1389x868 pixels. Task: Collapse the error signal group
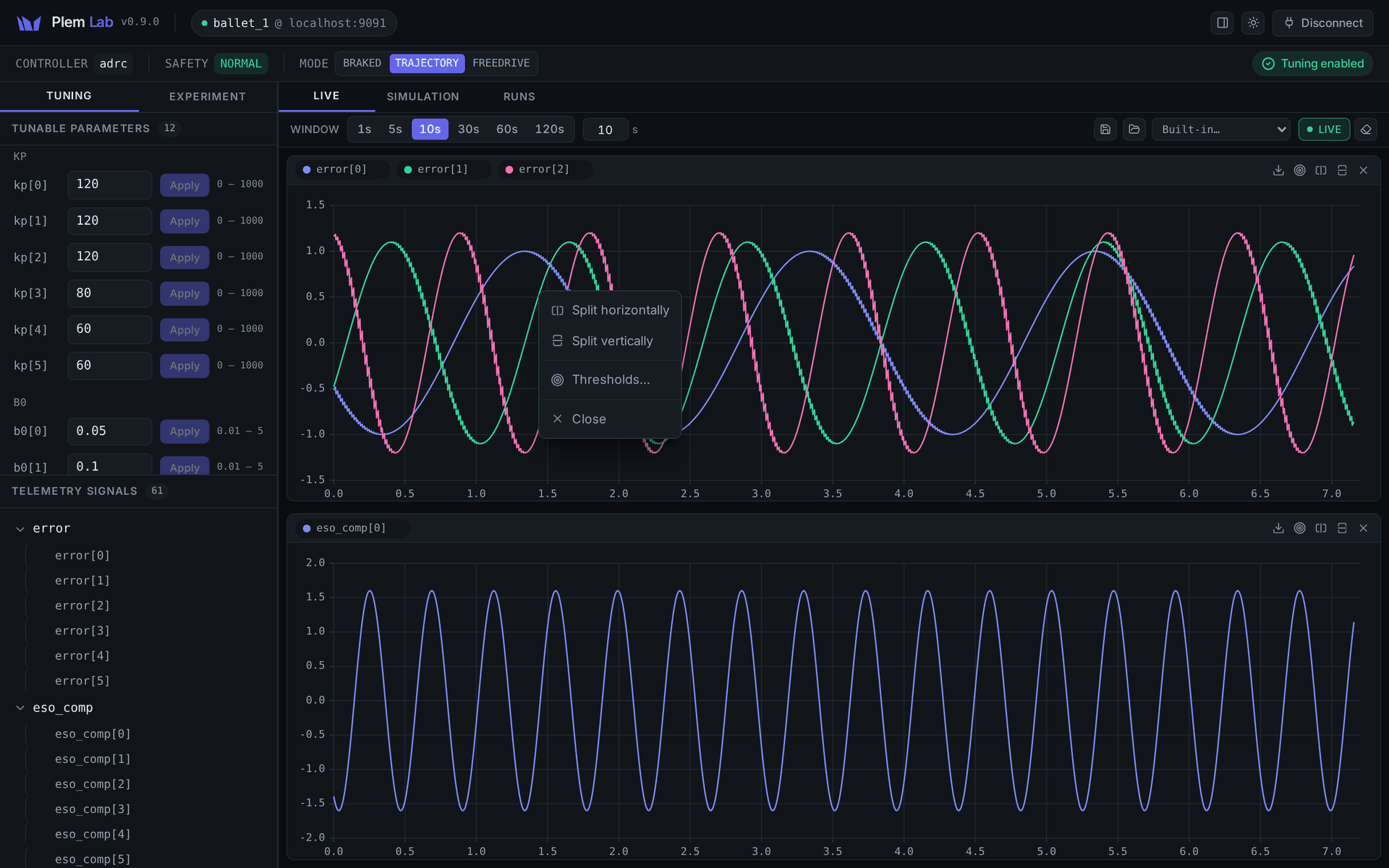[x=20, y=529]
